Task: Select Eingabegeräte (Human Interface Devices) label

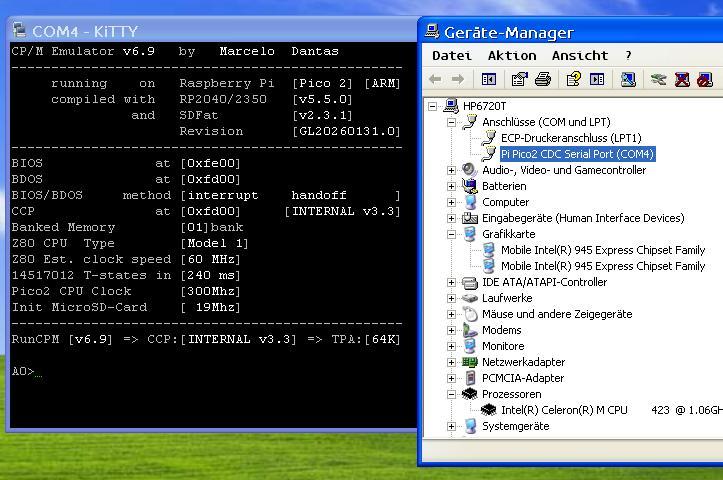Action: click(583, 218)
